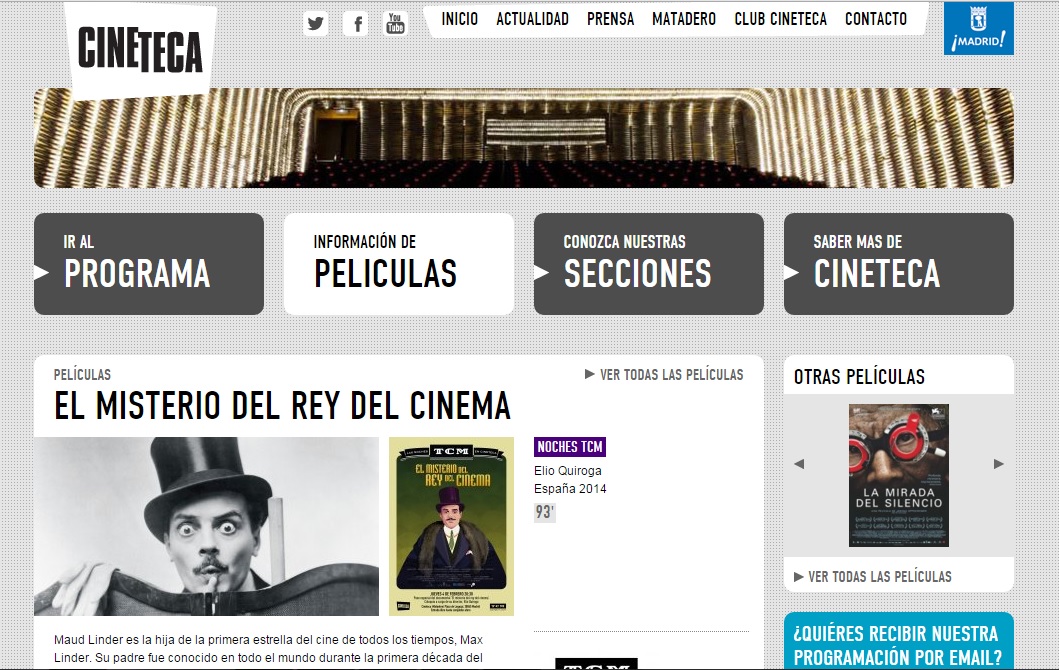Click the Ir al Programa button
This screenshot has width=1059, height=670.
[149, 264]
